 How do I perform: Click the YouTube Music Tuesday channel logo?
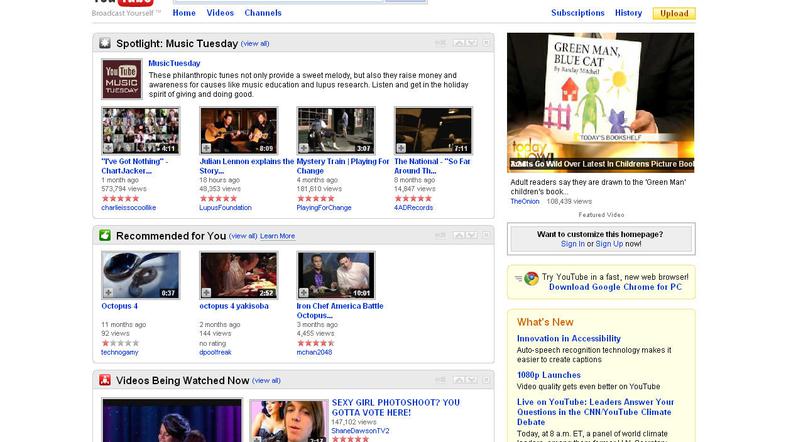(x=120, y=80)
